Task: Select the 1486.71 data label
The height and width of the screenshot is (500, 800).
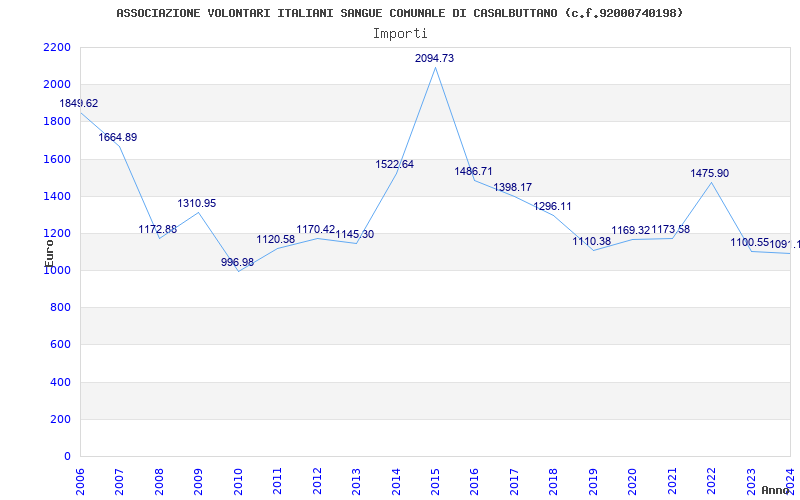Action: click(x=473, y=171)
